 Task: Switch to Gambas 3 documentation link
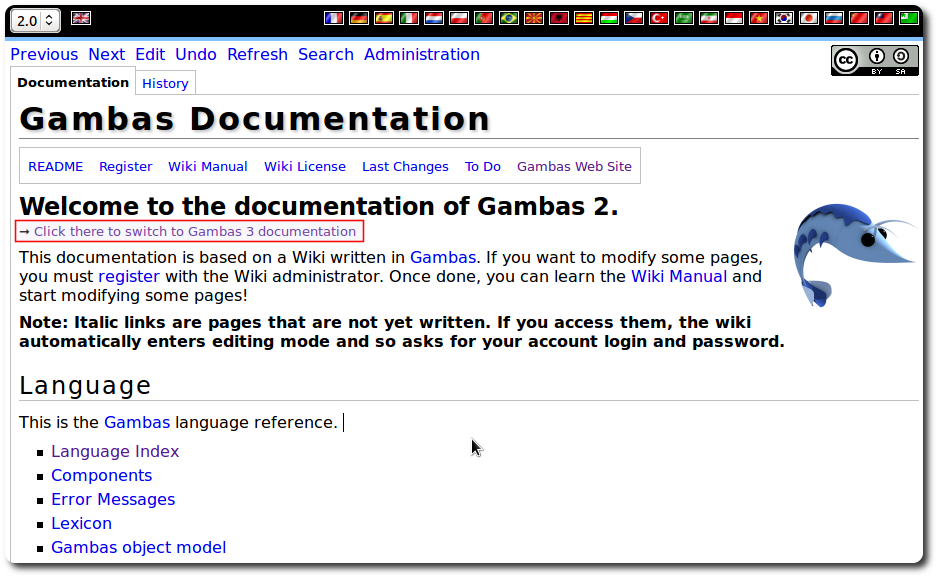coord(194,232)
